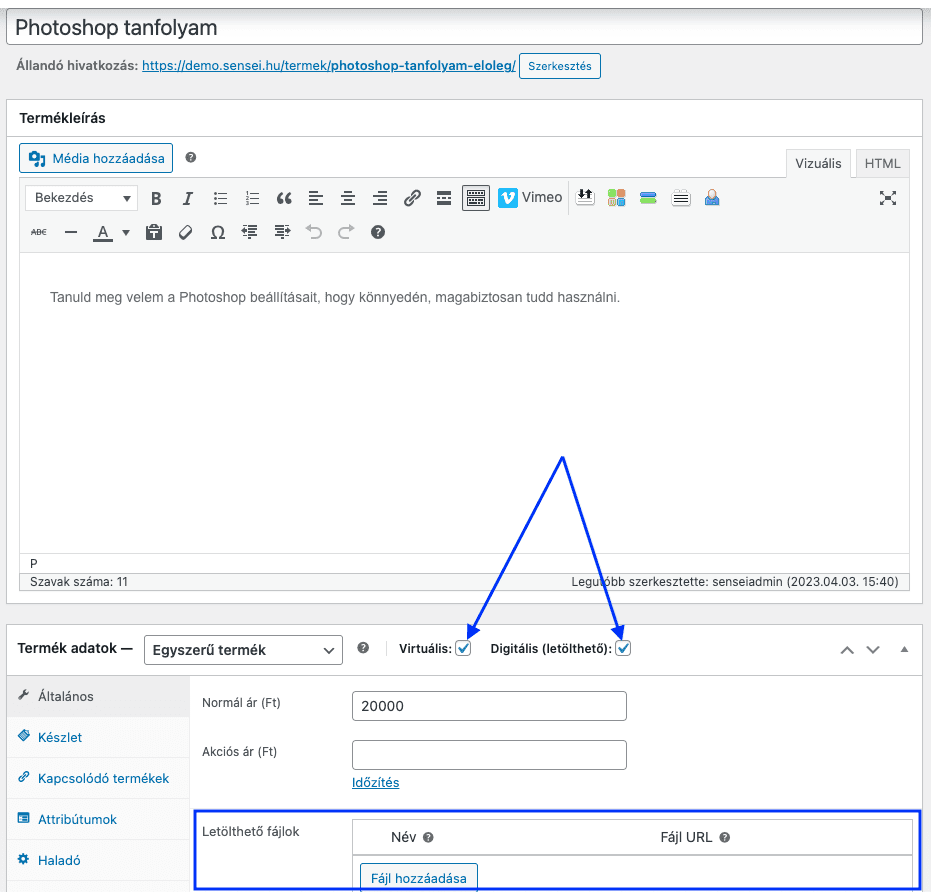The height and width of the screenshot is (892, 931).
Task: Open the Készlet product data tab
Action: [x=99, y=737]
